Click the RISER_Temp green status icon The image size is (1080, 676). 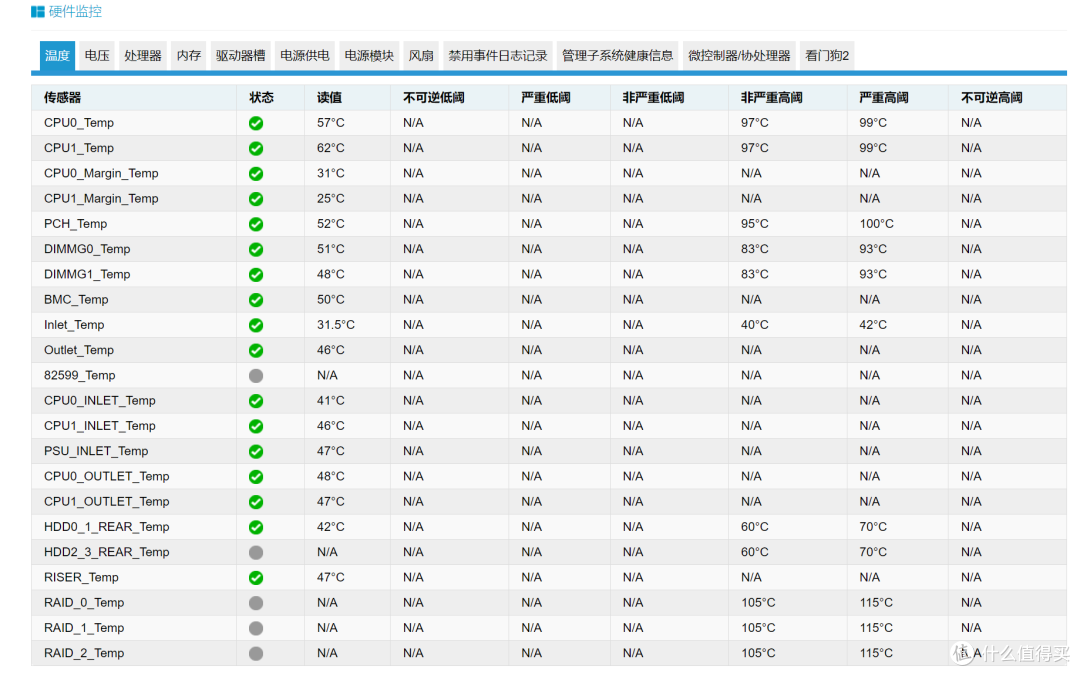[x=256, y=577]
